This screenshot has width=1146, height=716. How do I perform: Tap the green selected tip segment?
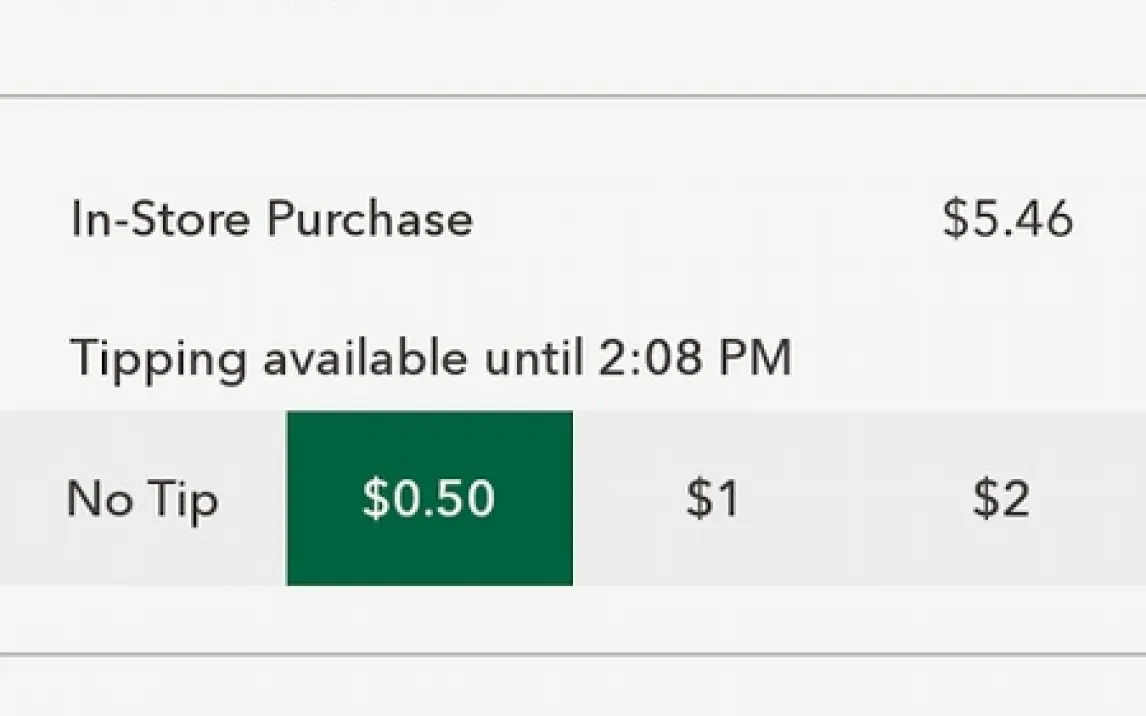[x=429, y=498]
